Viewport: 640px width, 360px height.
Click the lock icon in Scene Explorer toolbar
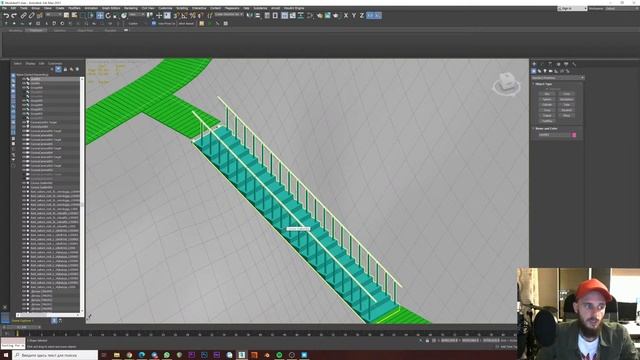tap(65, 69)
